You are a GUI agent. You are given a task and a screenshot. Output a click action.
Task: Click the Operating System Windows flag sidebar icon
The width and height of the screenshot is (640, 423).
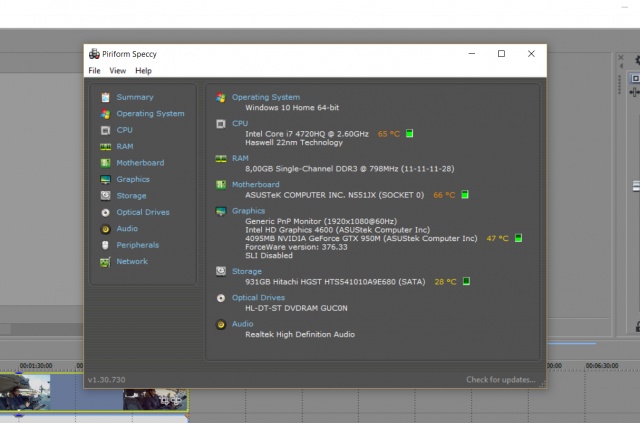click(105, 114)
